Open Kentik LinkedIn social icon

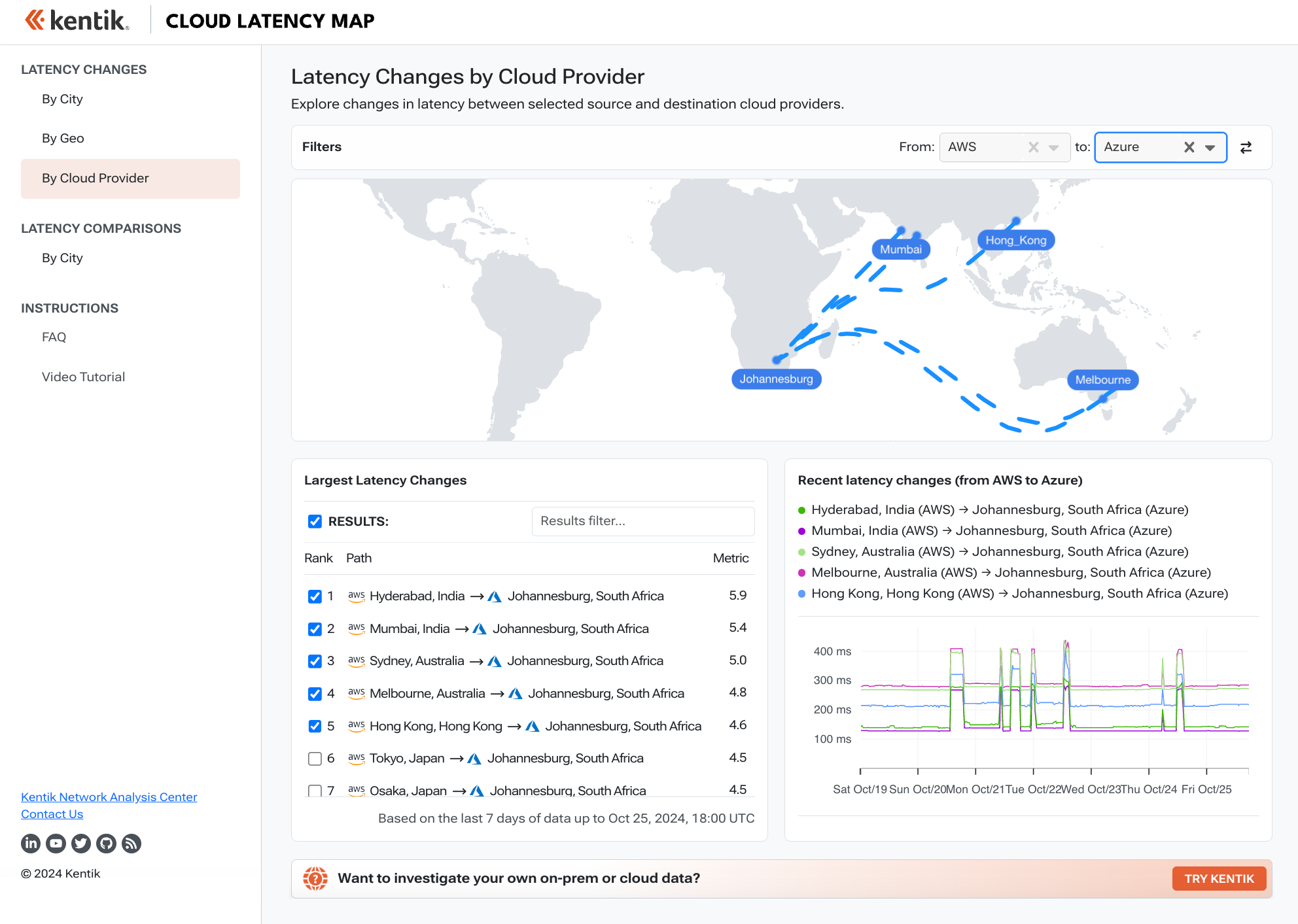click(31, 844)
